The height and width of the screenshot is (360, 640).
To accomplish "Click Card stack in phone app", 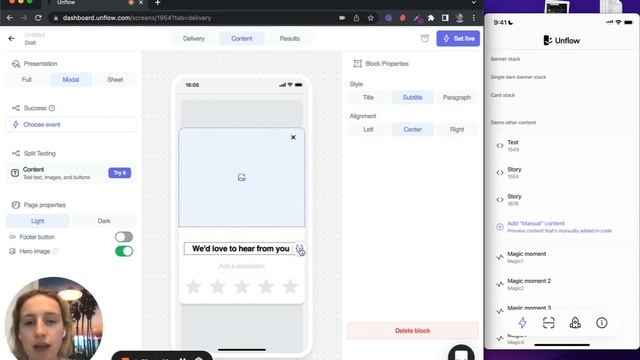I will click(502, 95).
